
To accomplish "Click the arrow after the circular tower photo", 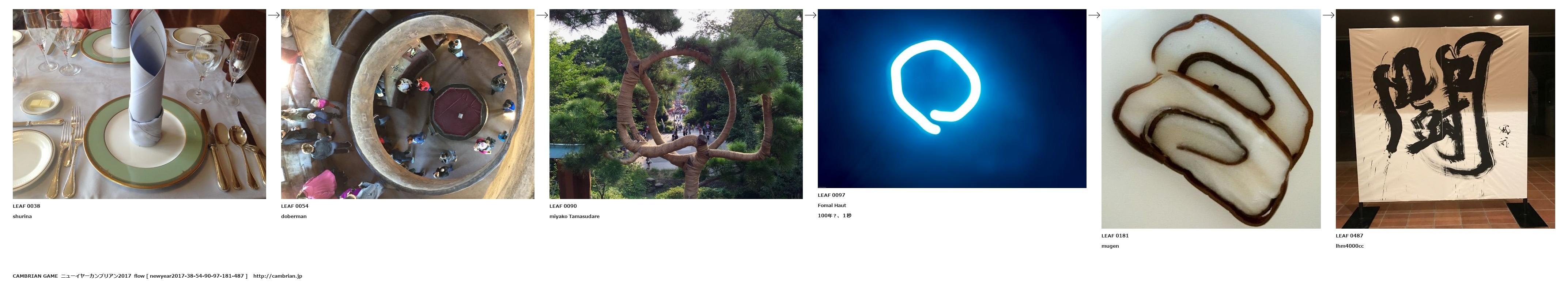I will 542,15.
